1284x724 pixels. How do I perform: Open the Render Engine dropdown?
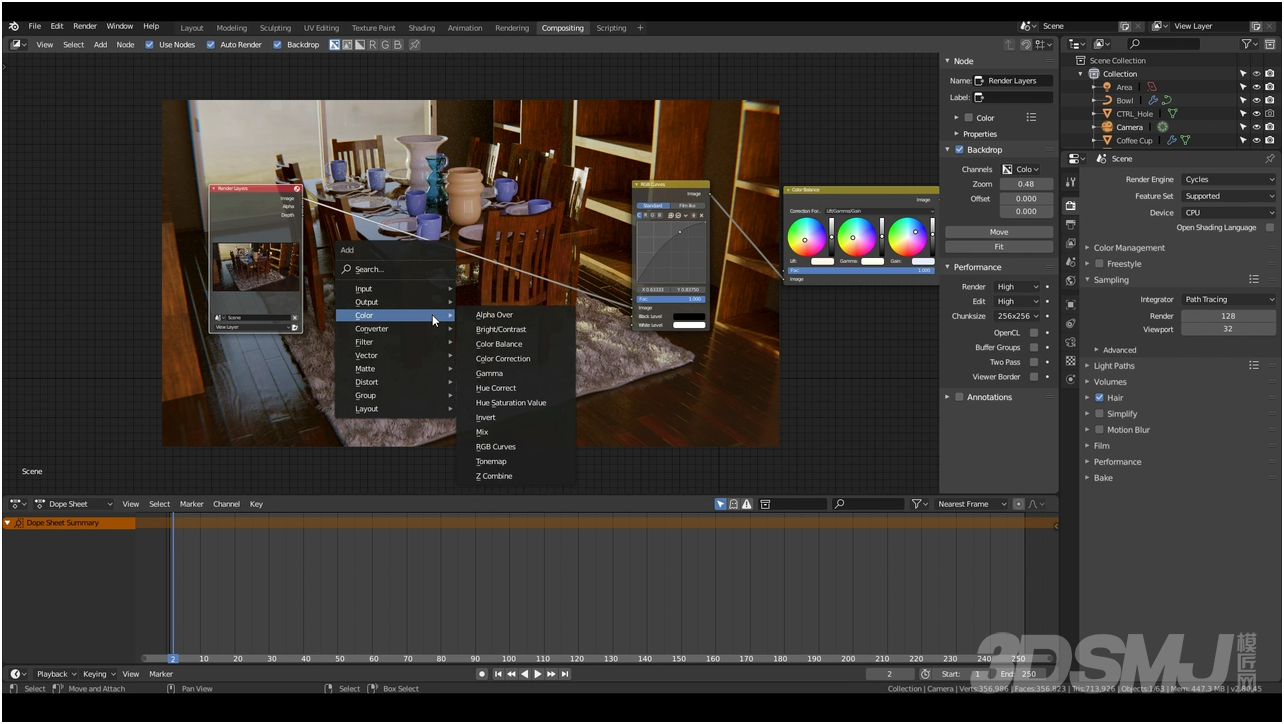coord(1229,180)
